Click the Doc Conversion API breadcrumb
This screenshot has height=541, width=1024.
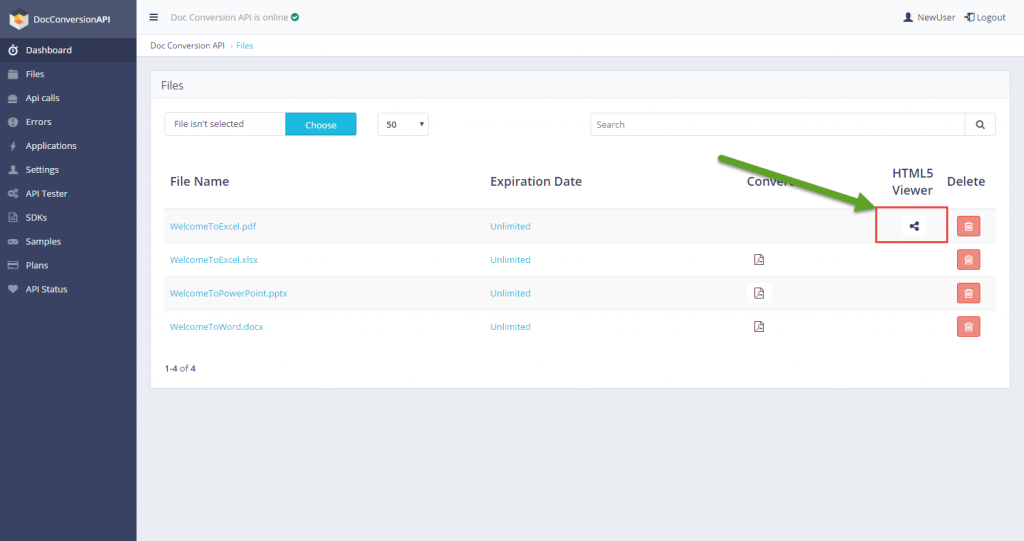point(187,46)
